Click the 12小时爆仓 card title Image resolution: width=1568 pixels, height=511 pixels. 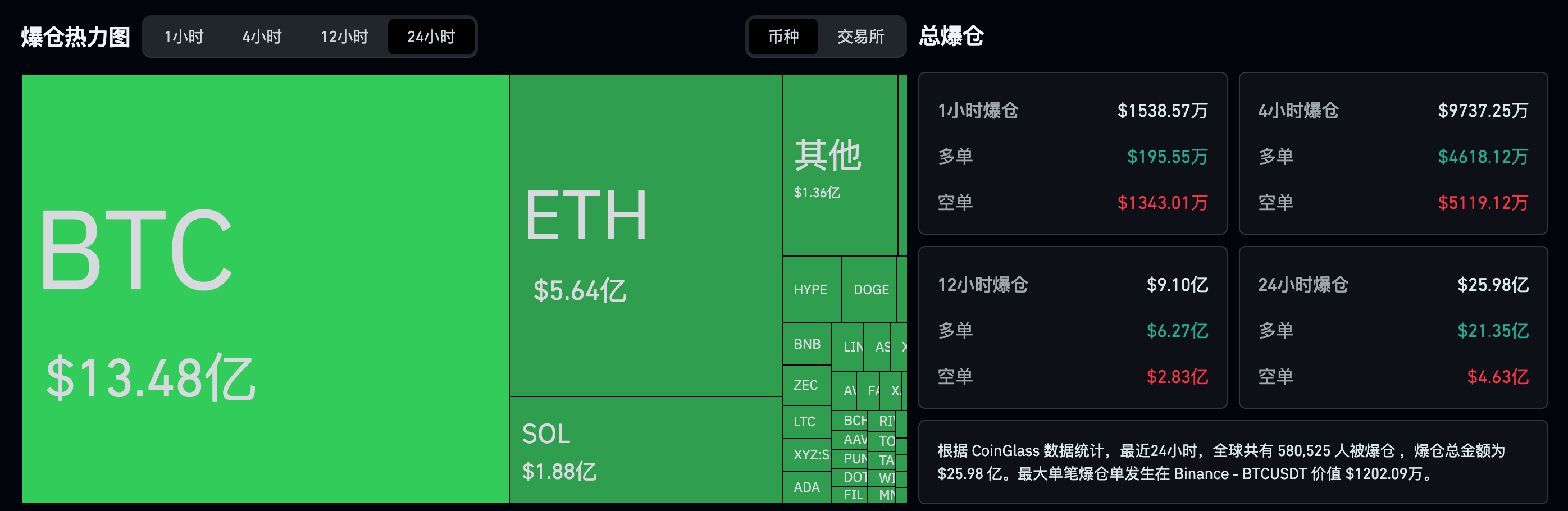[x=982, y=285]
